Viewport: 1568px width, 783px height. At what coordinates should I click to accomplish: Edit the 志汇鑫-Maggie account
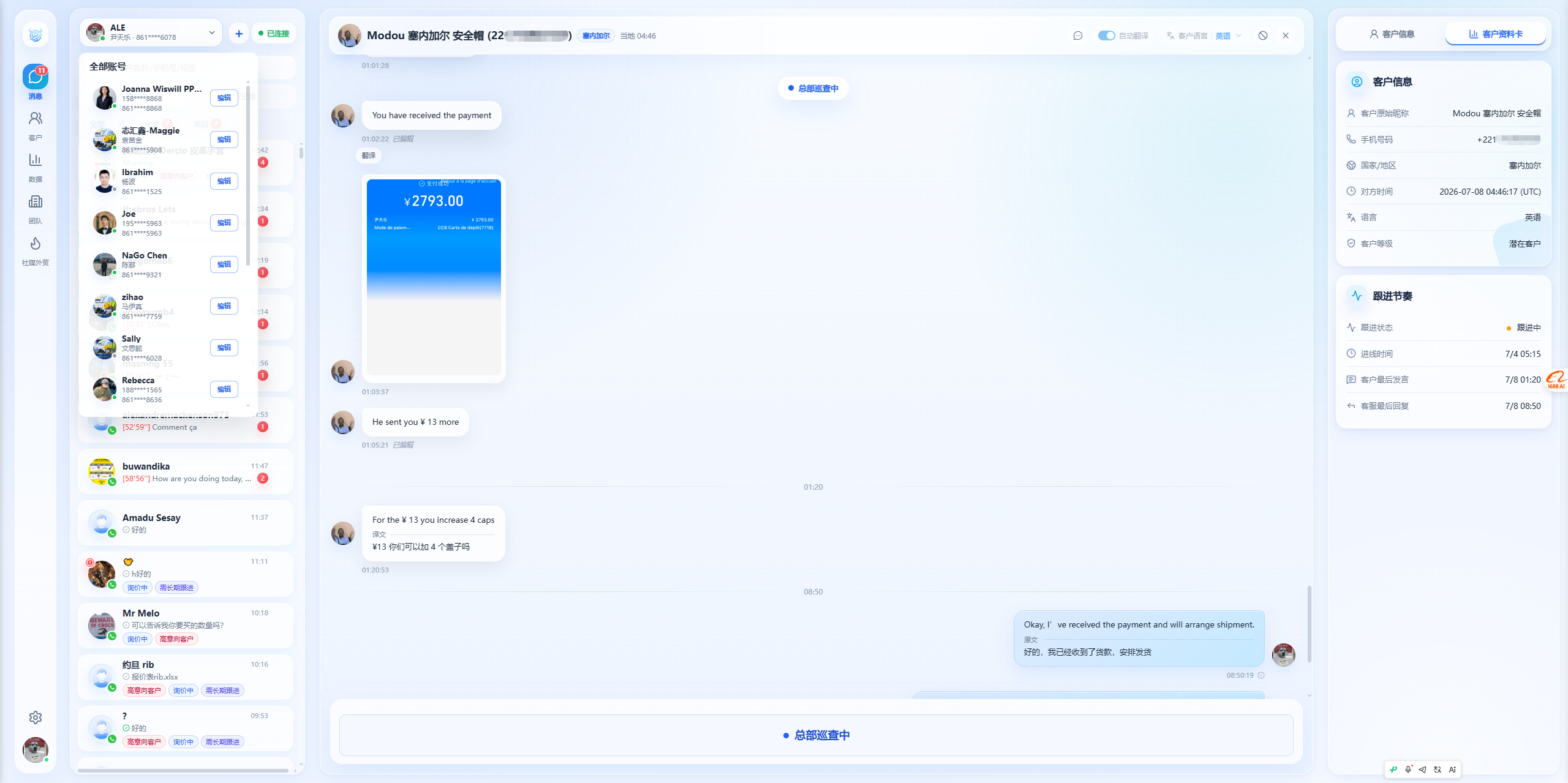pyautogui.click(x=224, y=140)
